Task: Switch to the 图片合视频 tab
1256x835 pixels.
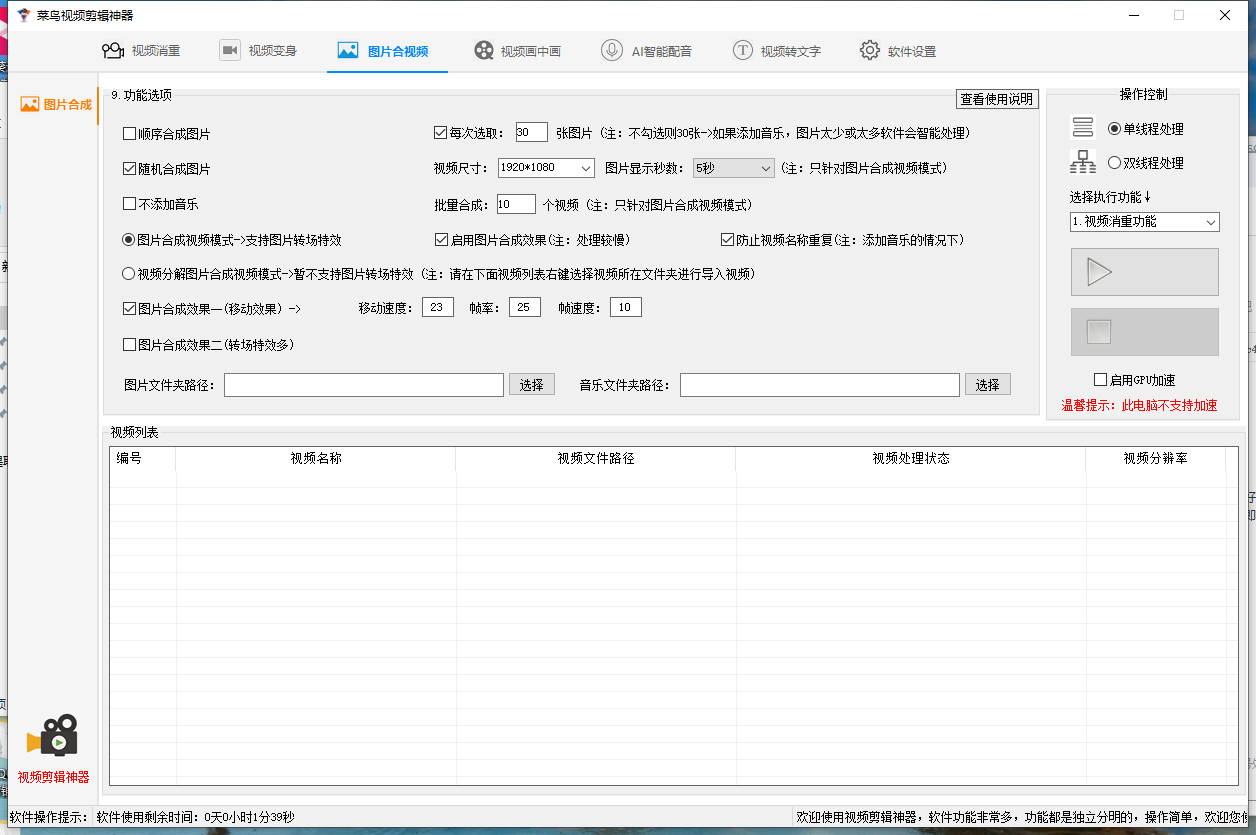Action: coord(387,51)
